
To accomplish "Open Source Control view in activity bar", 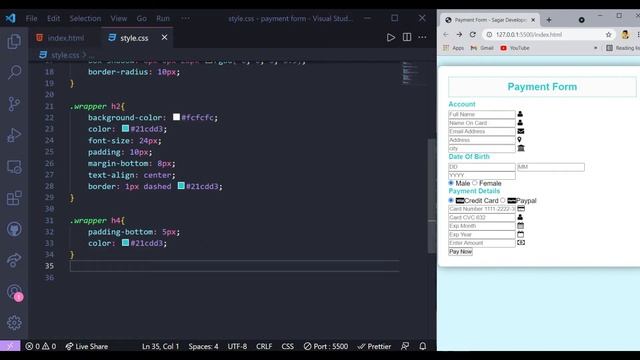I will point(14,104).
